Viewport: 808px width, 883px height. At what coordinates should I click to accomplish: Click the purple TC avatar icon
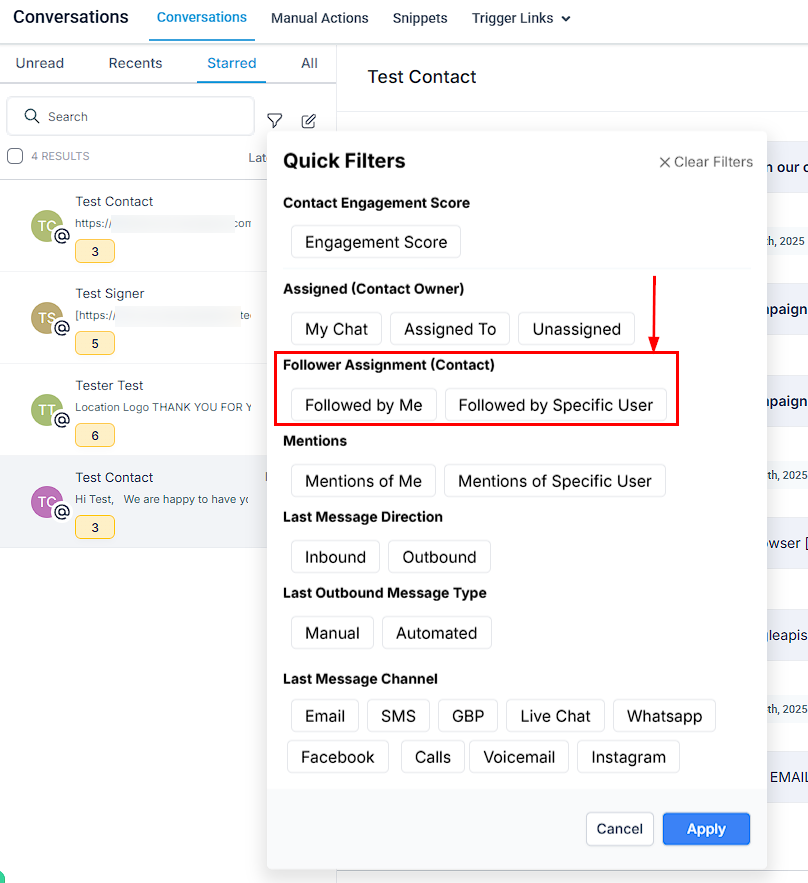pos(47,502)
